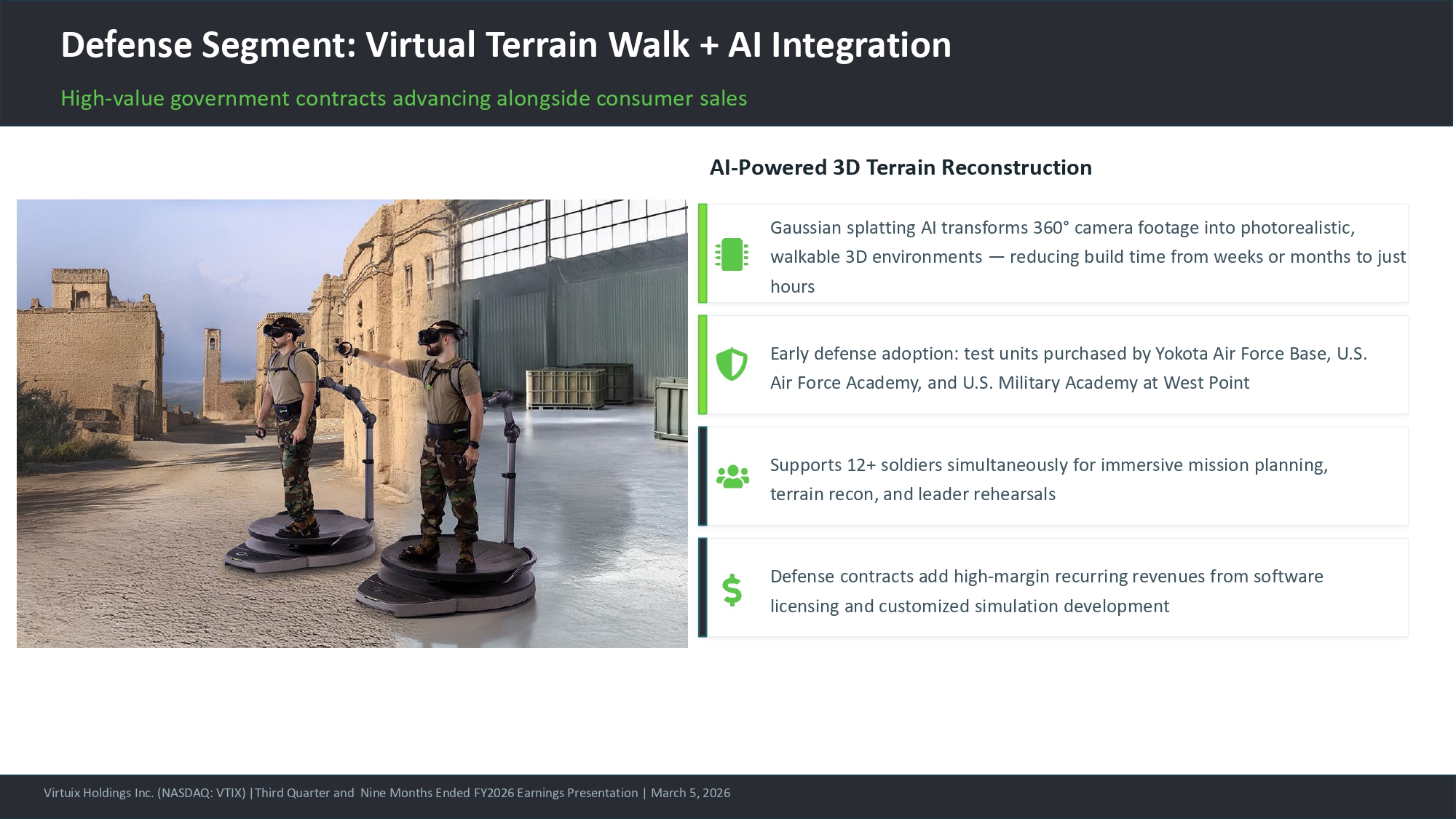Click the AI-Powered 3D Terrain Reconstruction heading
This screenshot has height=819, width=1456.
click(x=901, y=167)
